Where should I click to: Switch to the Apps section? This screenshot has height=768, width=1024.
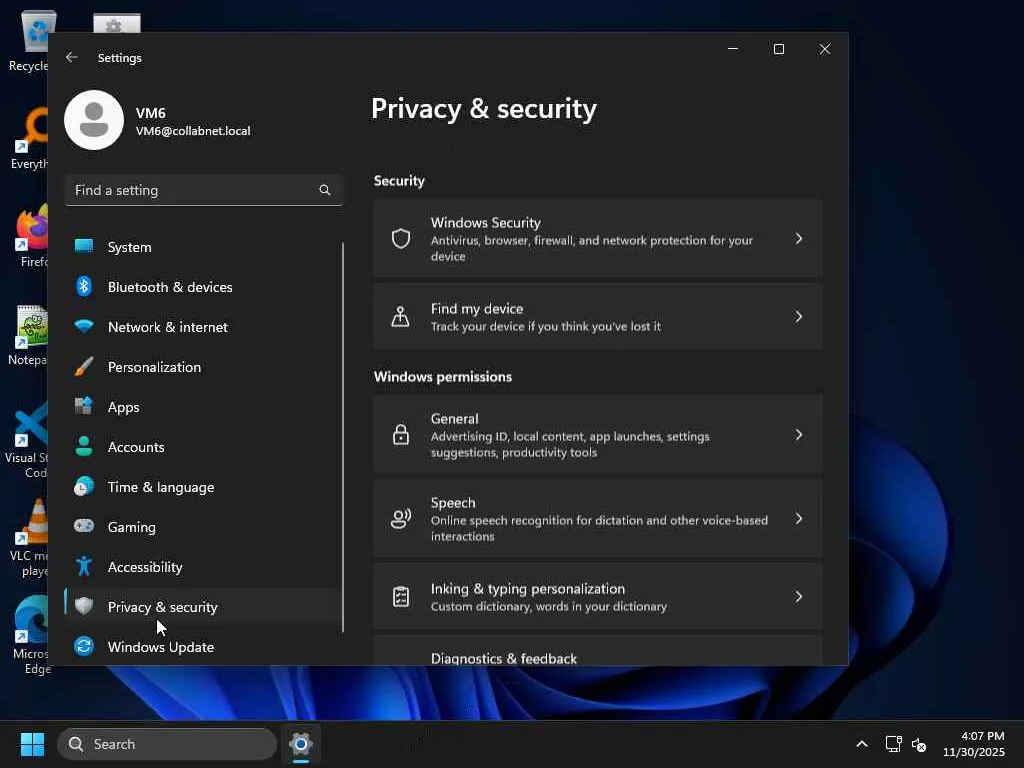tap(202, 407)
